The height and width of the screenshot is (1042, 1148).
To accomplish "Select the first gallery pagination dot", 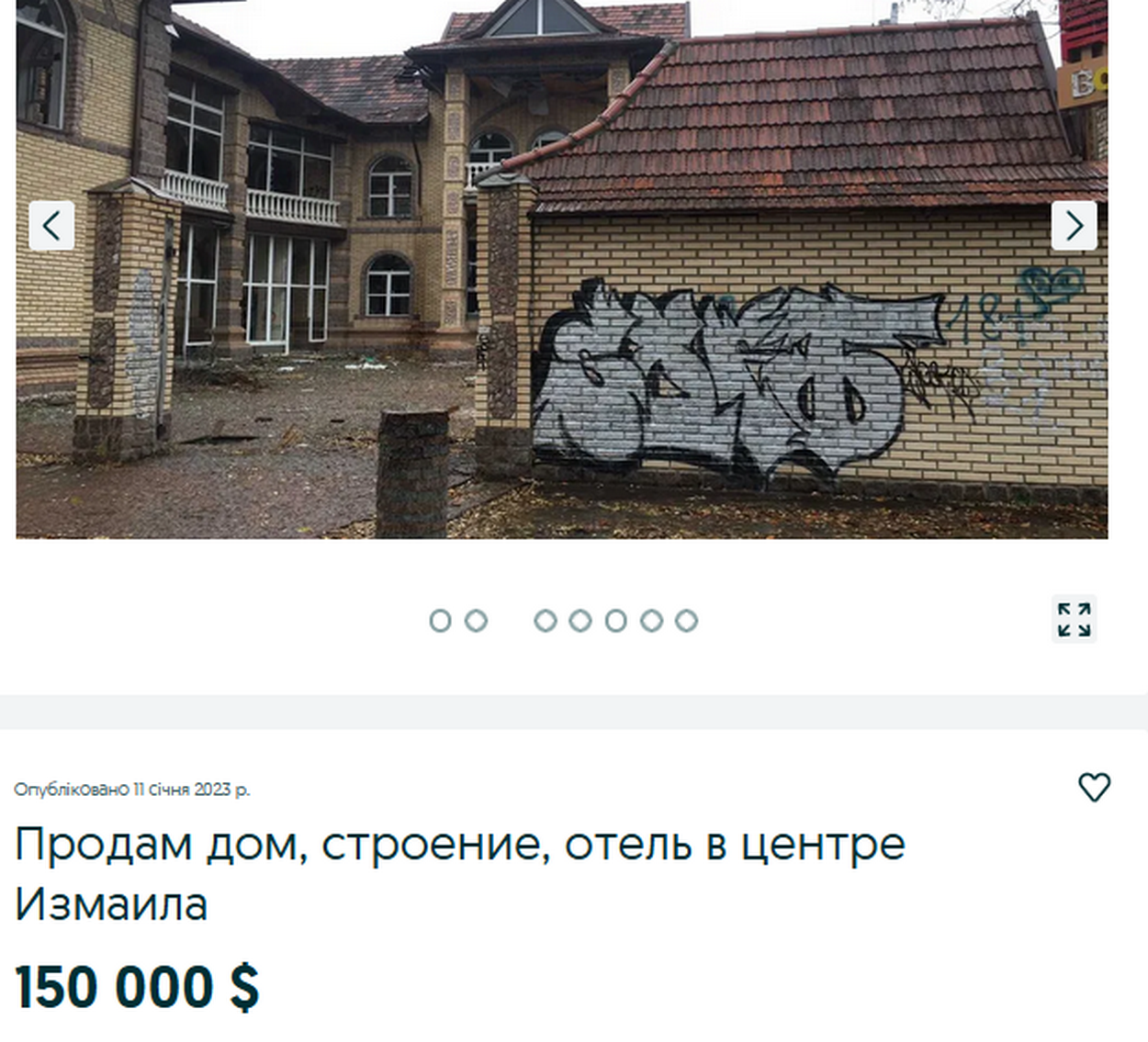I will pyautogui.click(x=440, y=621).
